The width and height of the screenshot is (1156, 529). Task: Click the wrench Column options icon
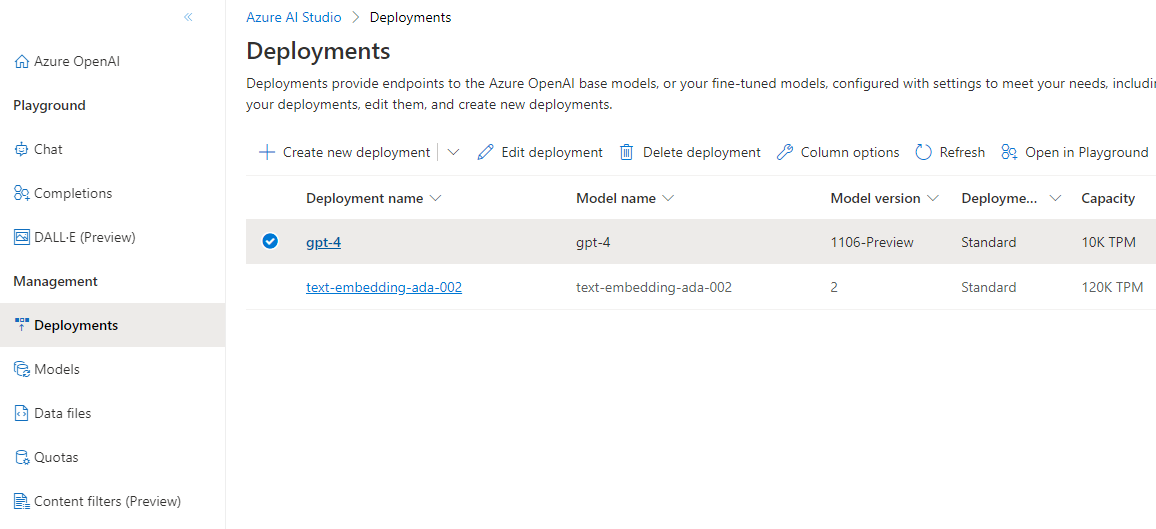point(785,153)
